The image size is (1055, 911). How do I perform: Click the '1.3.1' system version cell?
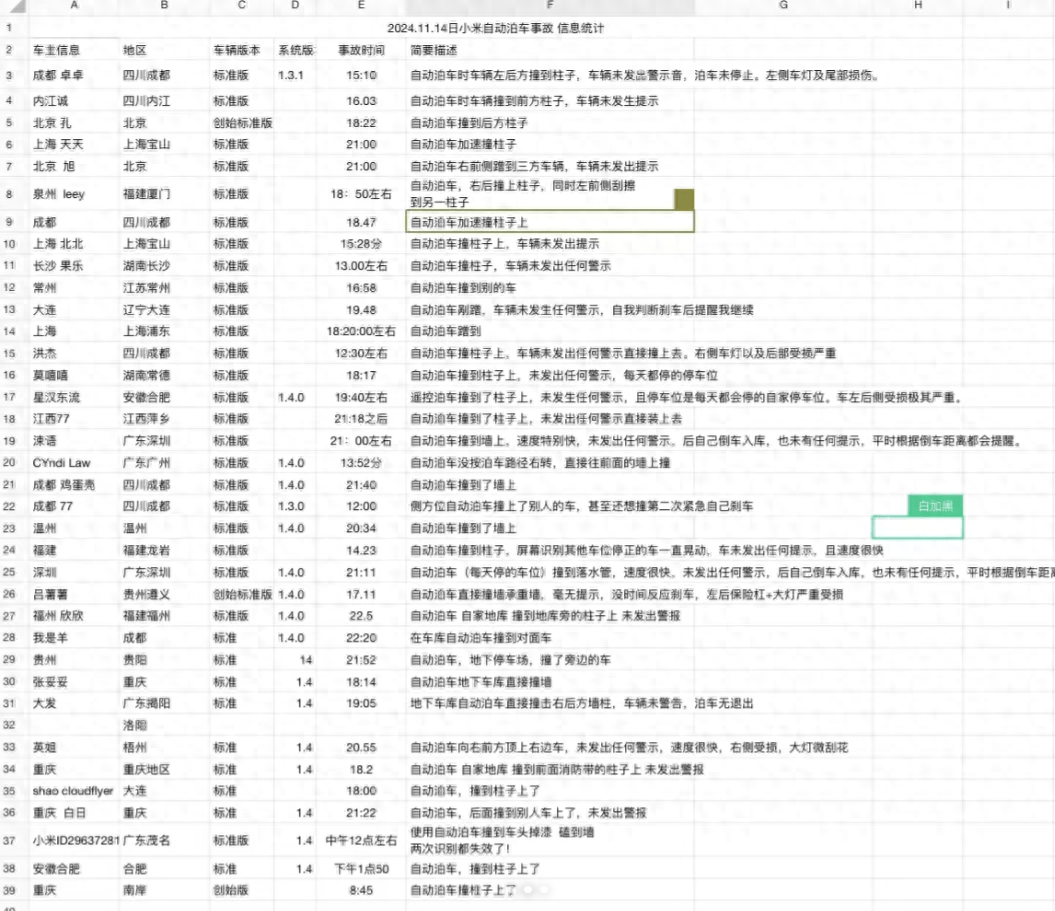pyautogui.click(x=291, y=75)
